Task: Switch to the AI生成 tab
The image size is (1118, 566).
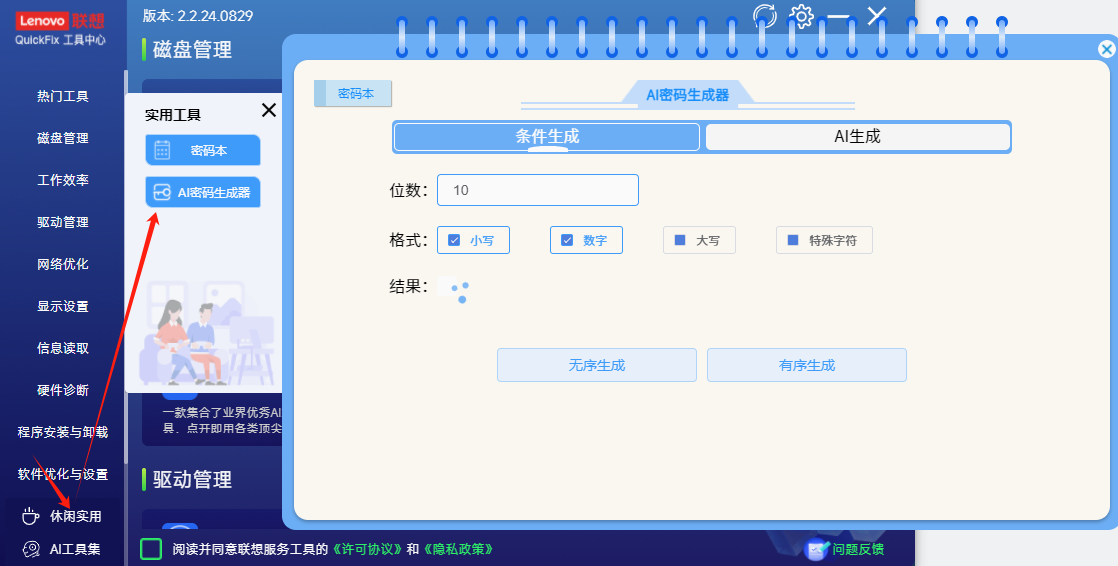Action: tap(857, 137)
